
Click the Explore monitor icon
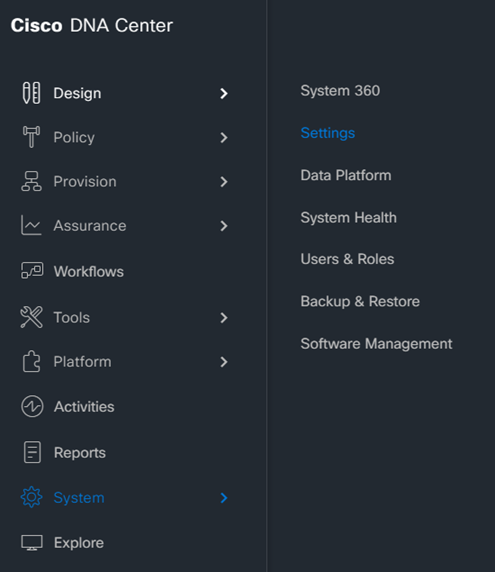pyautogui.click(x=32, y=543)
